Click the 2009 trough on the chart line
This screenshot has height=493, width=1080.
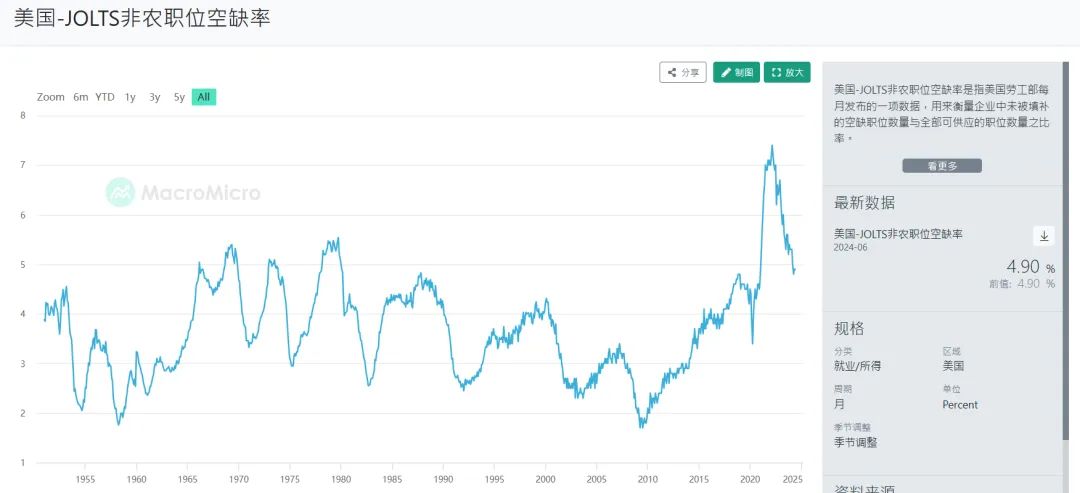tap(642, 427)
